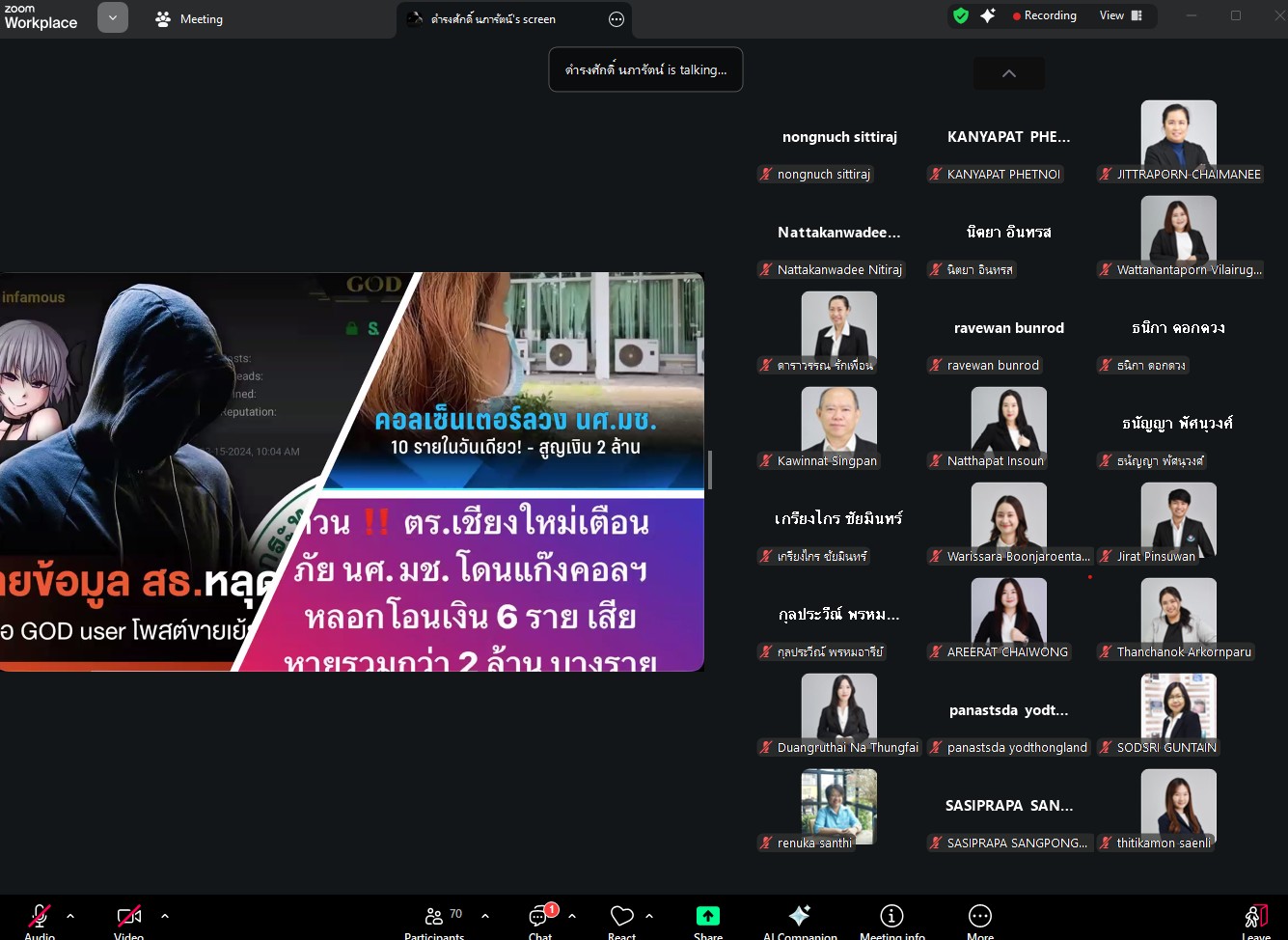Start camera using Video button
This screenshot has height=940, width=1288.
click(x=128, y=918)
